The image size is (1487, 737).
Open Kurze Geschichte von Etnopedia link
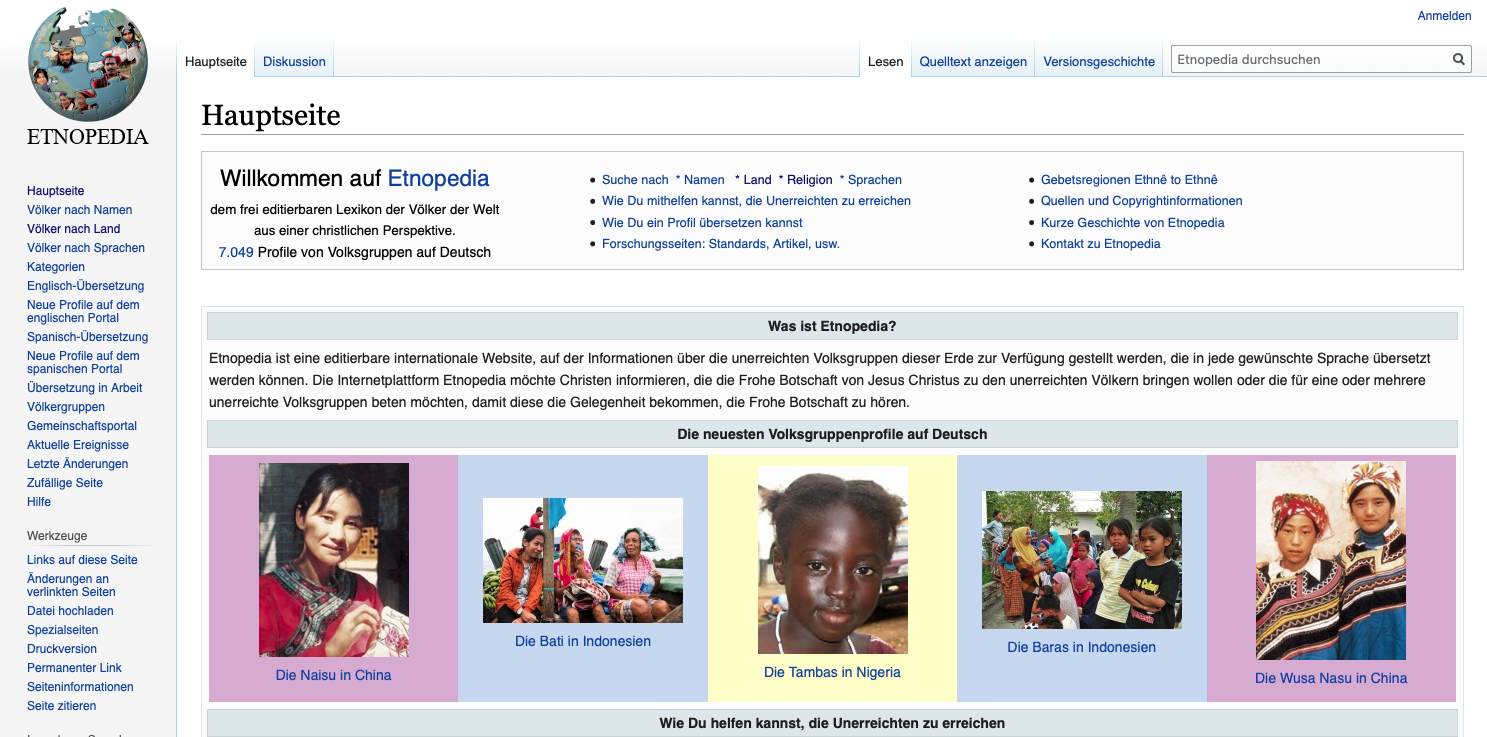1133,223
